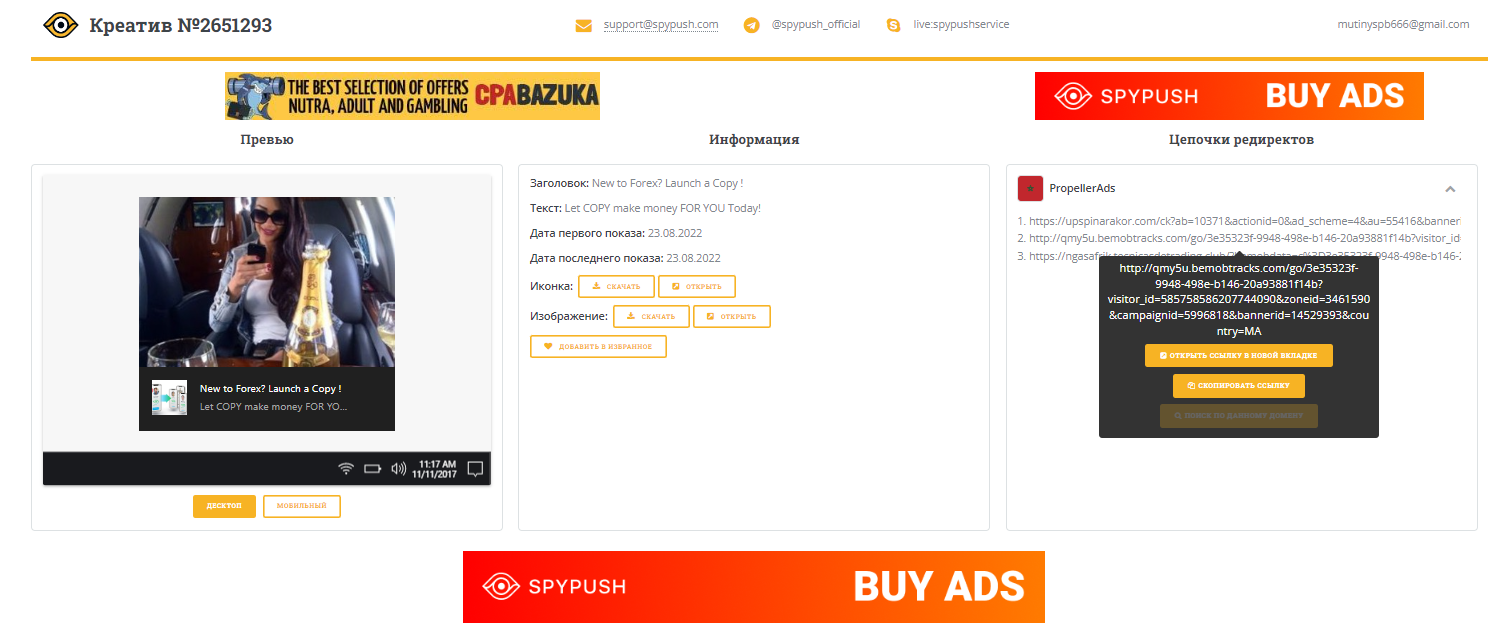Open the support@spypush.com email link

[x=661, y=25]
